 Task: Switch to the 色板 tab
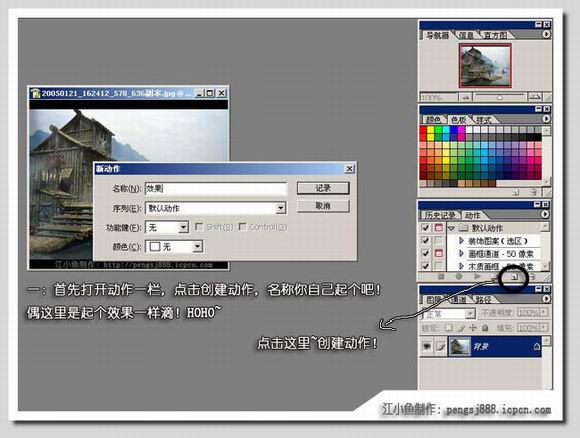(x=458, y=120)
